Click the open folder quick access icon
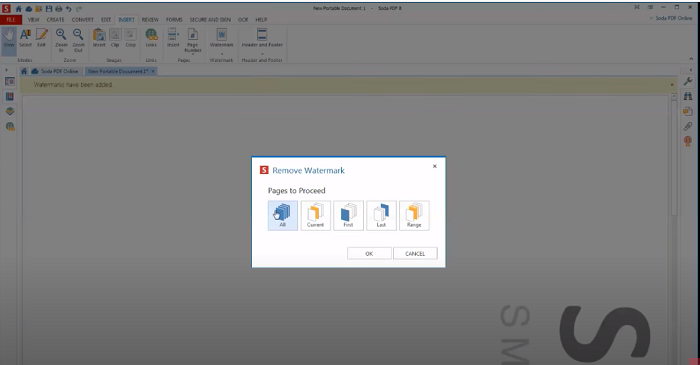The height and width of the screenshot is (365, 700). (x=39, y=9)
